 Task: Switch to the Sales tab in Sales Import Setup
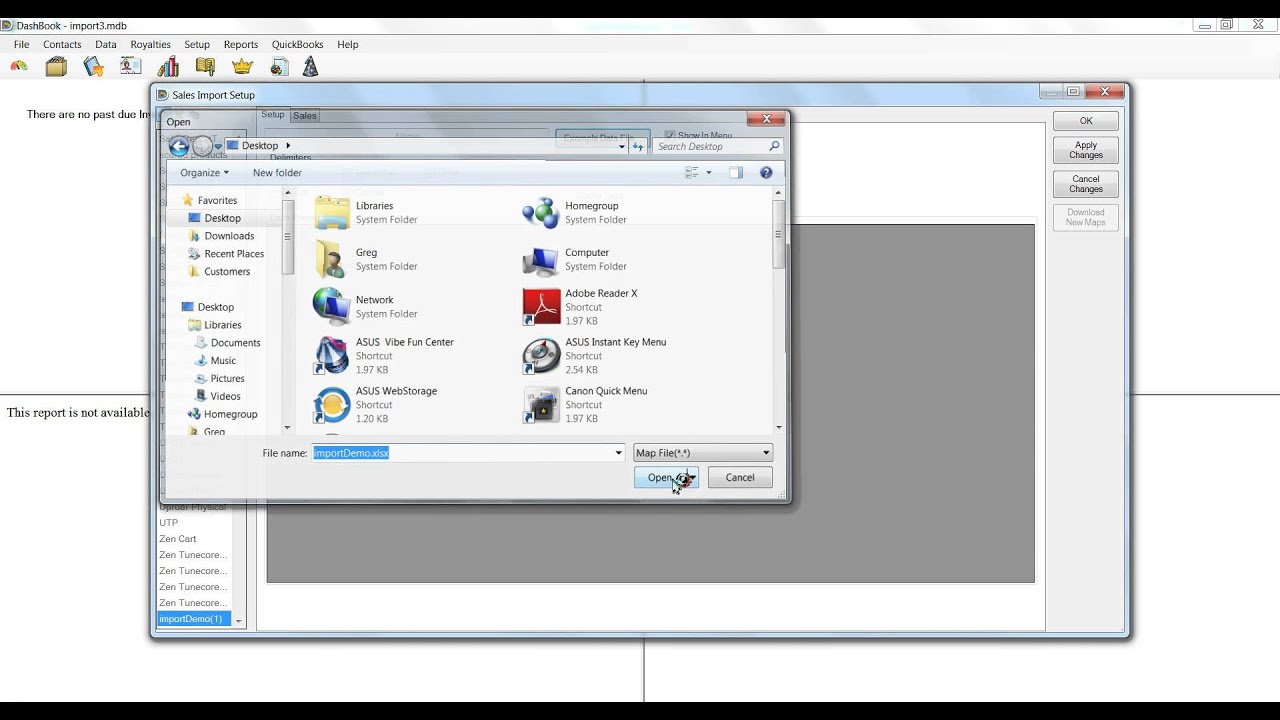[x=305, y=116]
